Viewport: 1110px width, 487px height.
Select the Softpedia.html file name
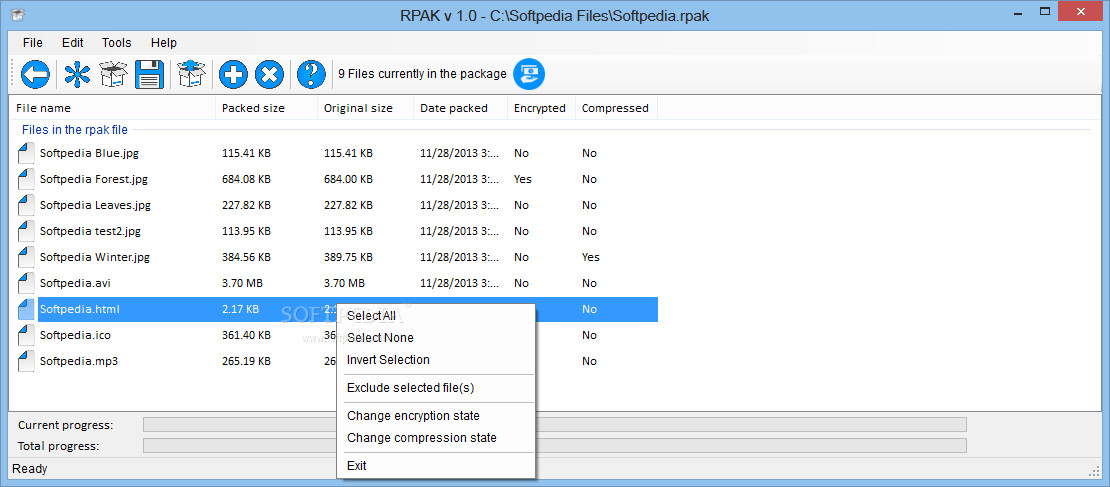point(79,309)
